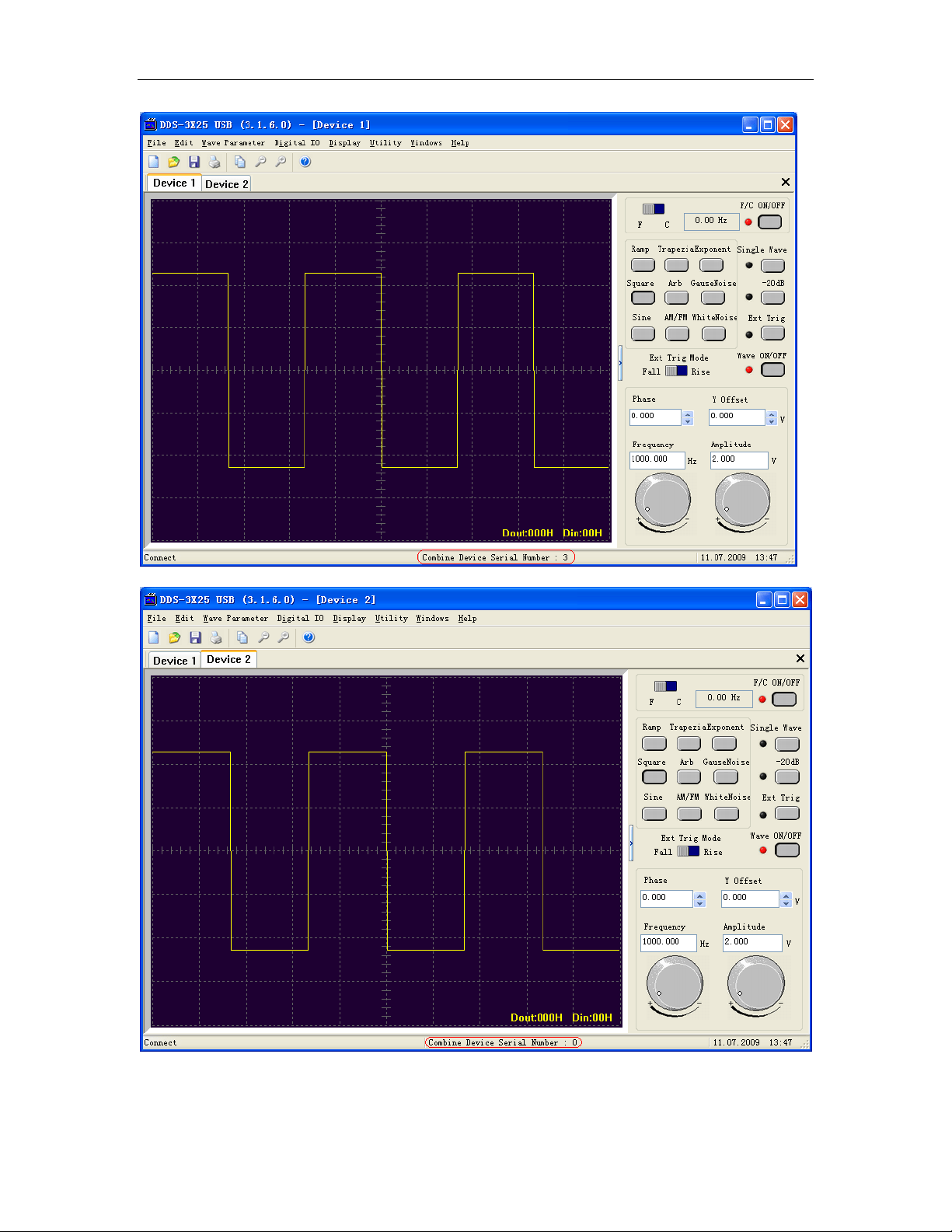Click Phase spinner arrows in Device 1 window
The height and width of the screenshot is (1232, 952).
[x=688, y=417]
